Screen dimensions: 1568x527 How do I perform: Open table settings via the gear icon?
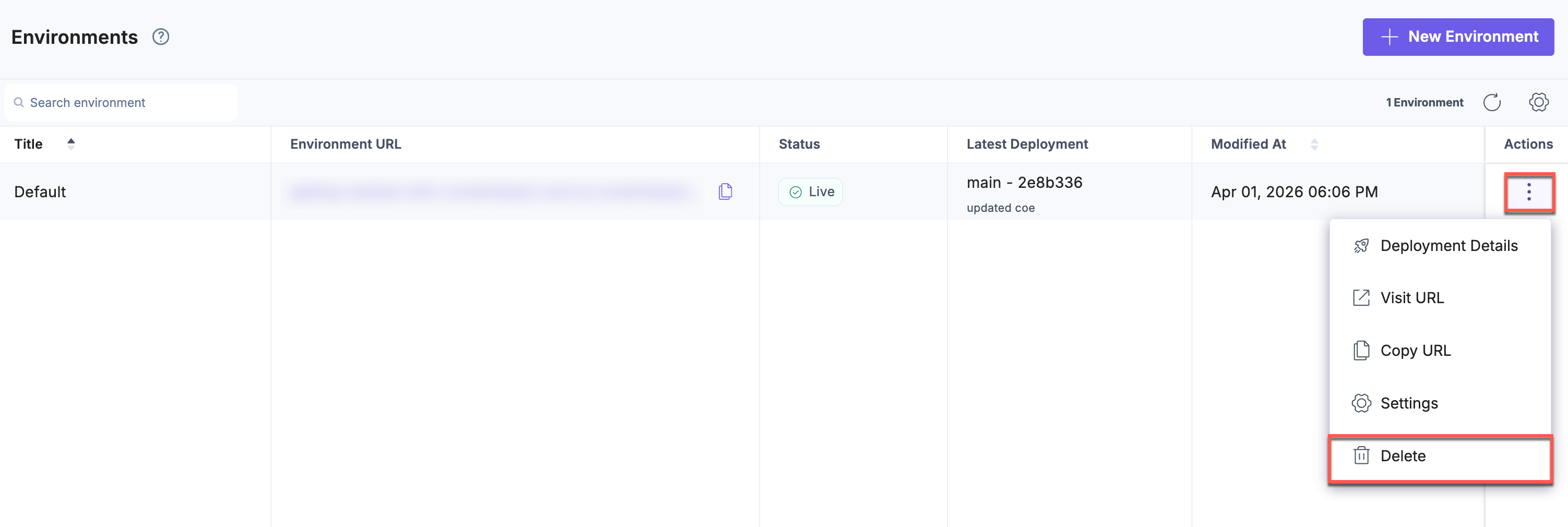pyautogui.click(x=1539, y=102)
